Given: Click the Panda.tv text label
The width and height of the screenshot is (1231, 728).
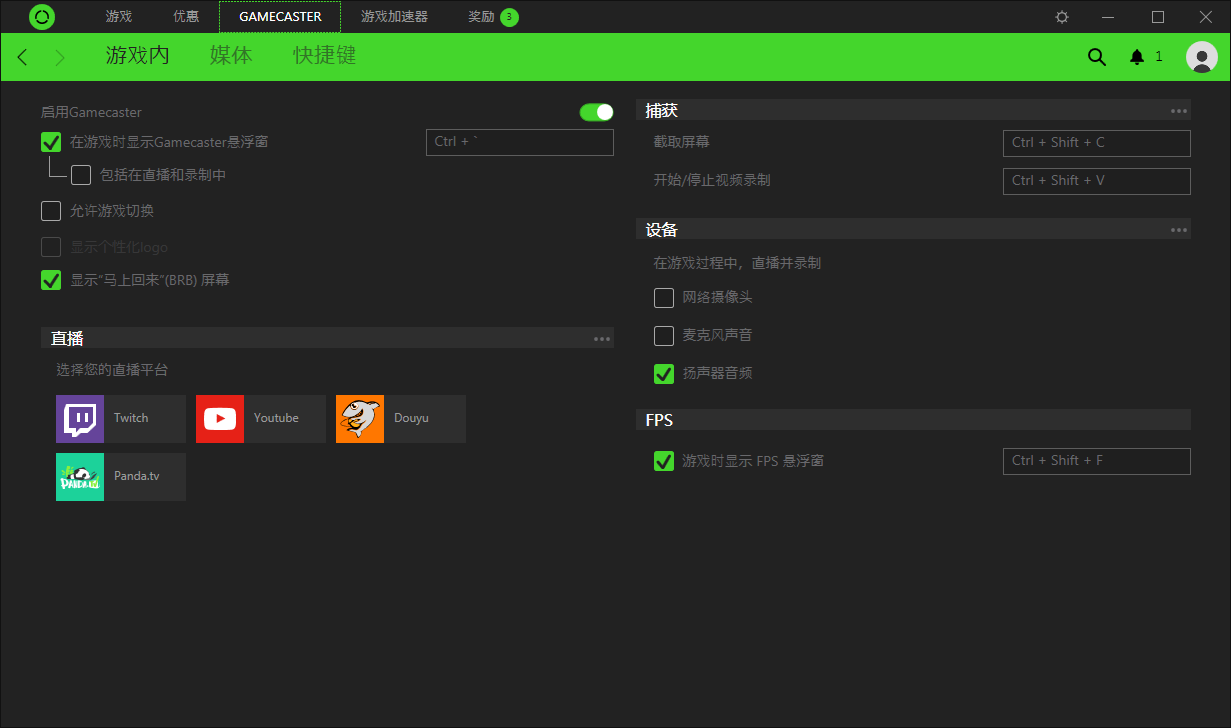Looking at the screenshot, I should 137,477.
